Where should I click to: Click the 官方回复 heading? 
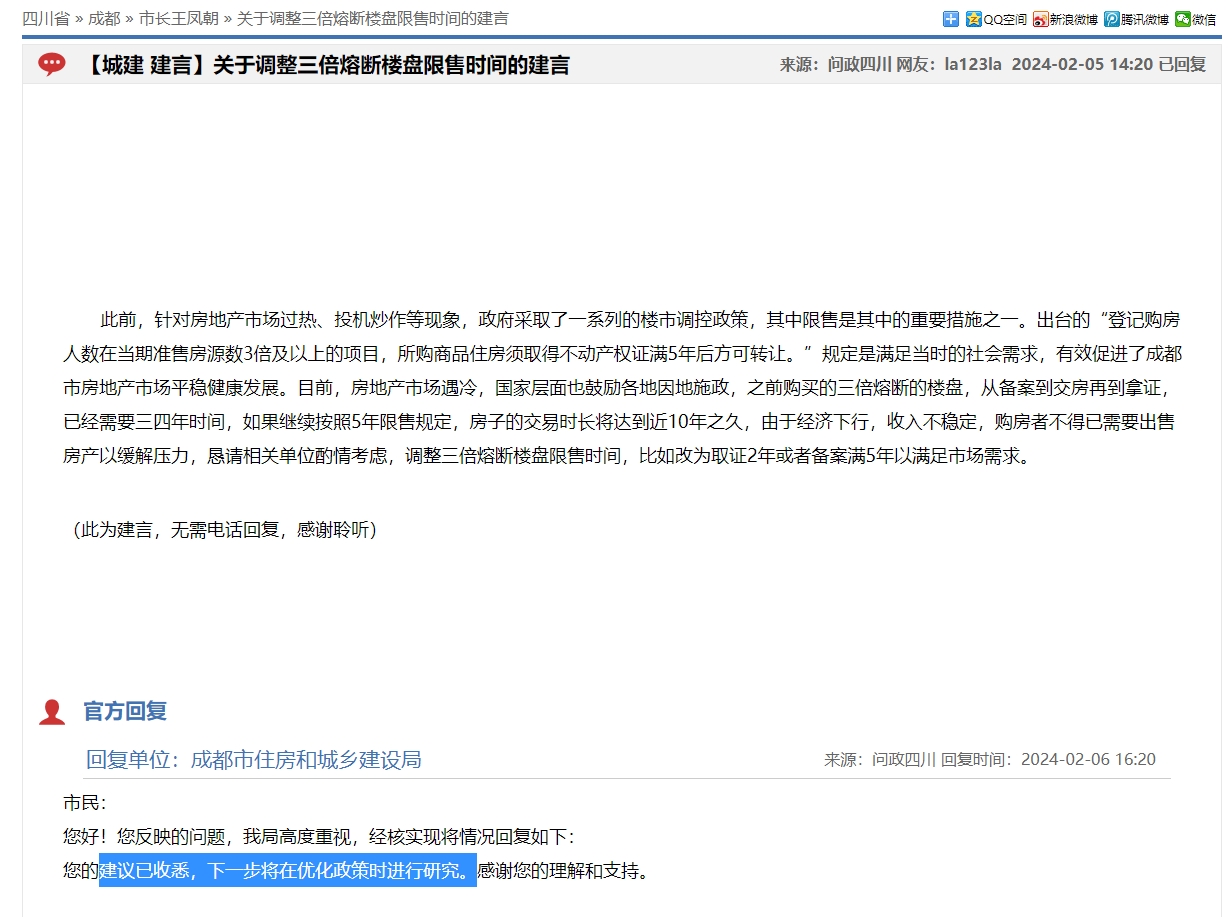(x=125, y=711)
